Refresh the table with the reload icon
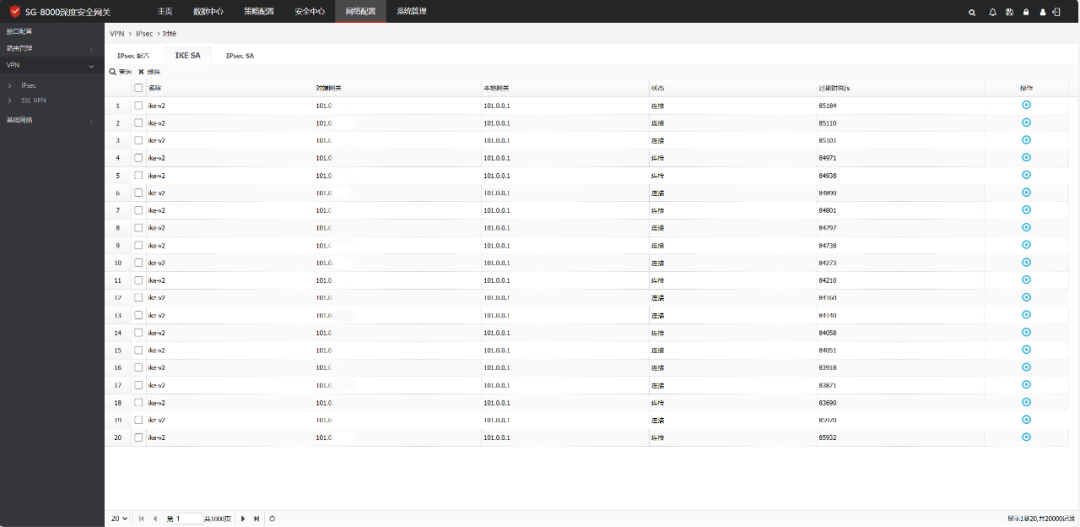The image size is (1080, 527). [x=272, y=518]
